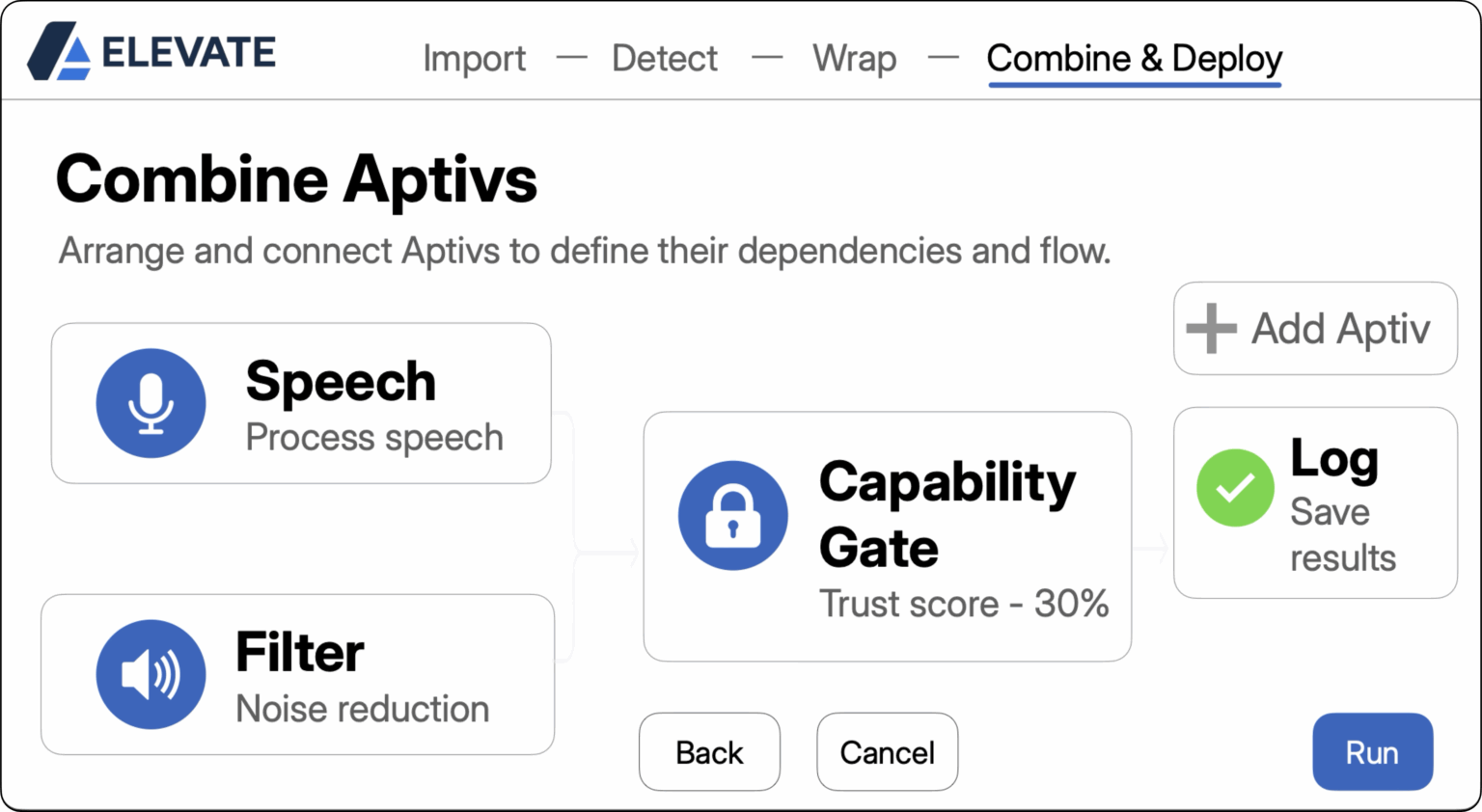
Task: Select the Capability Gate card title
Action: click(x=946, y=514)
